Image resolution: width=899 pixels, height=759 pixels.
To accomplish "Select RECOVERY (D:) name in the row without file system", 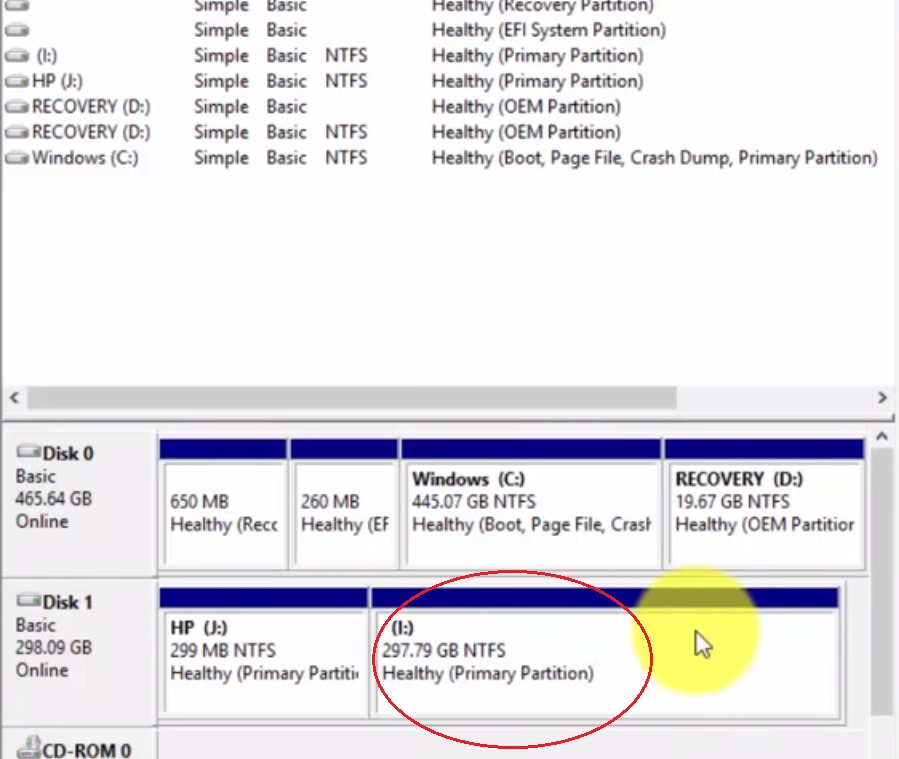I will pyautogui.click(x=91, y=107).
